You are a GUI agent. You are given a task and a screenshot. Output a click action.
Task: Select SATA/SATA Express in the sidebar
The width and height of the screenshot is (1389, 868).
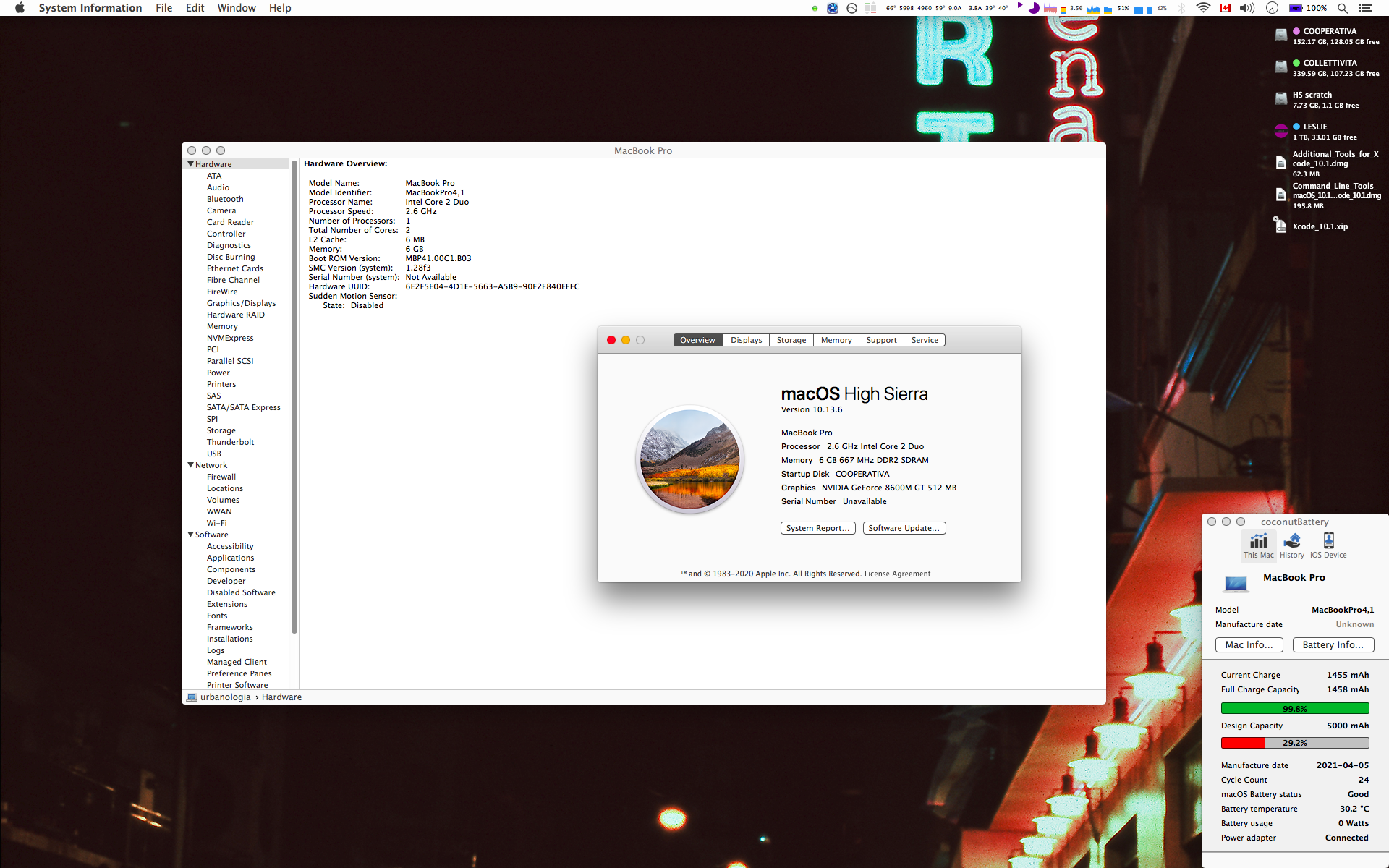pyautogui.click(x=243, y=407)
